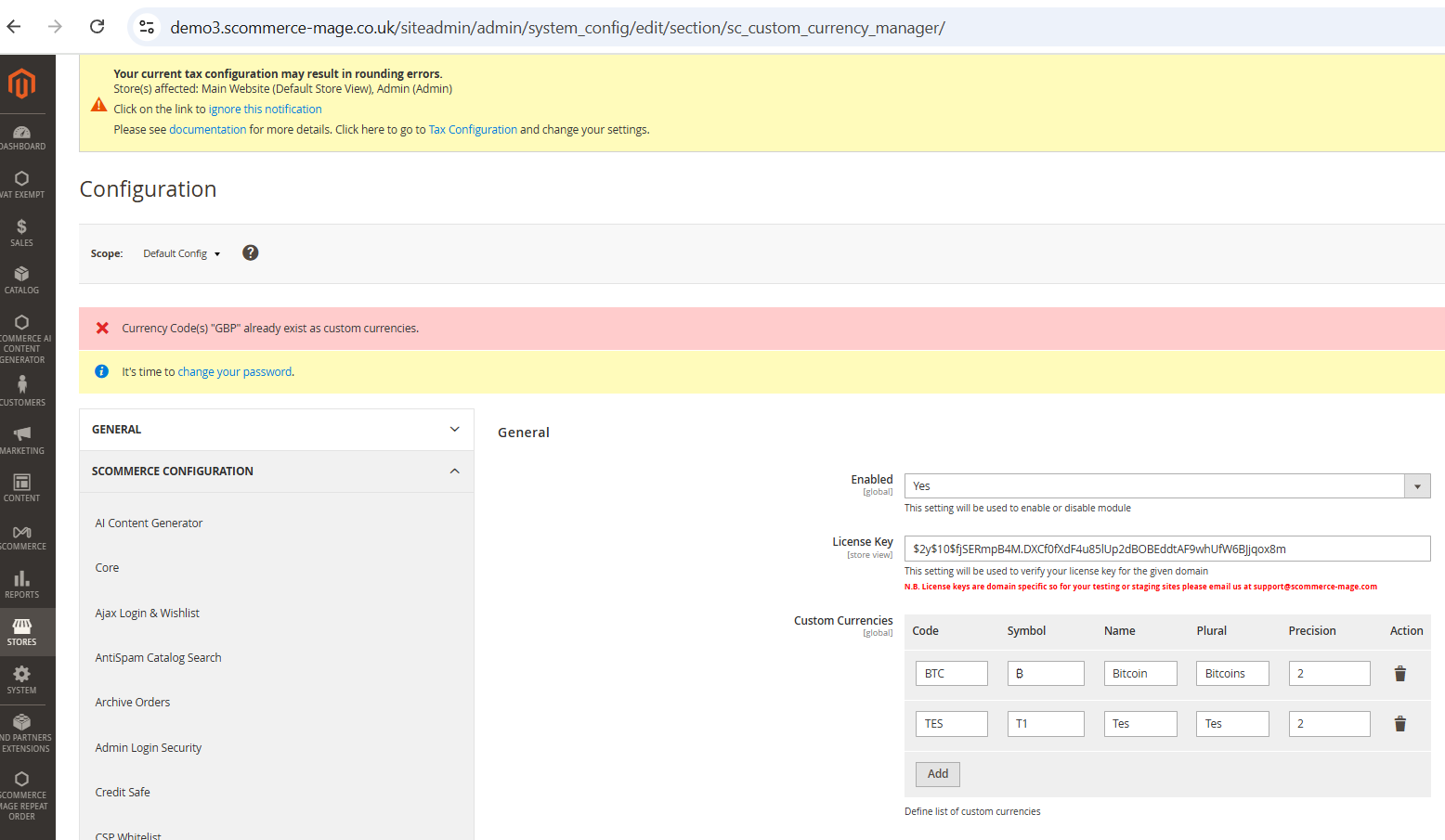This screenshot has width=1445, height=840.
Task: Open the Scope Default Config dropdown
Action: coord(181,254)
